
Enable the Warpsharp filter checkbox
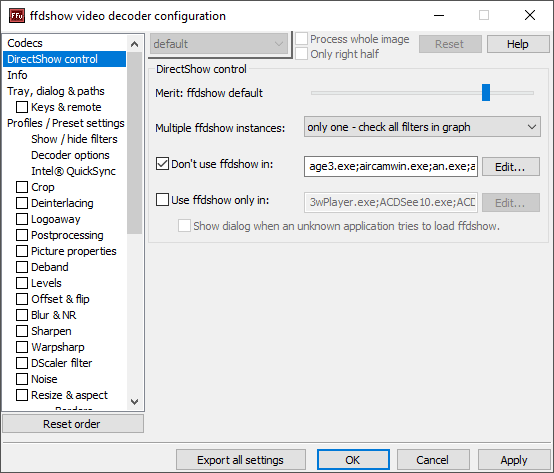[22, 347]
